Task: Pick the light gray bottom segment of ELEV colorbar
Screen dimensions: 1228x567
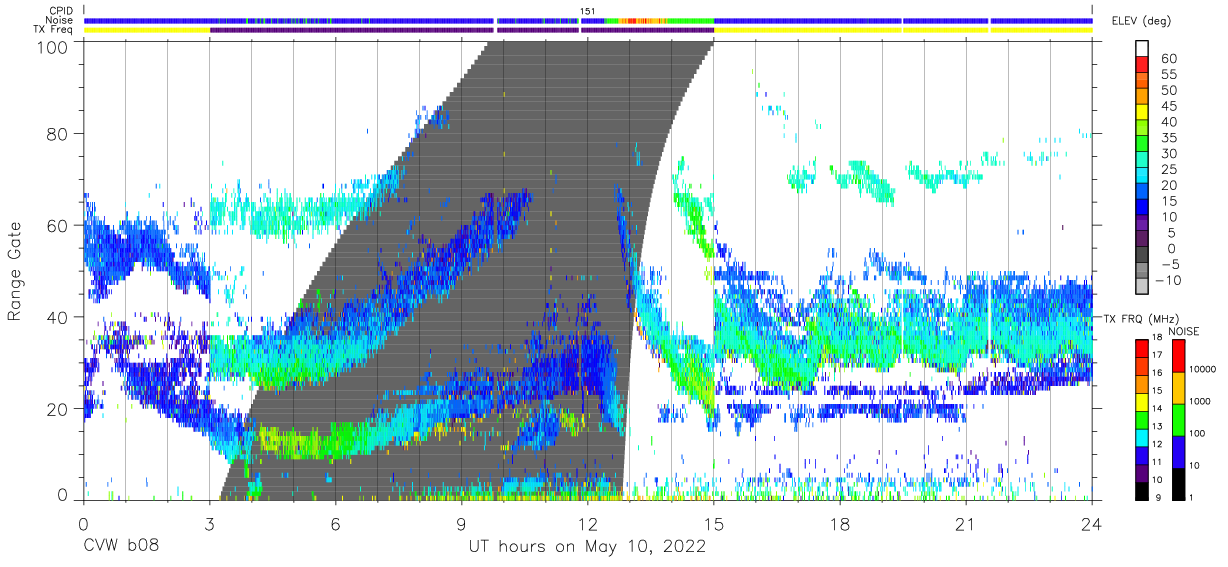Action: tap(1142, 287)
